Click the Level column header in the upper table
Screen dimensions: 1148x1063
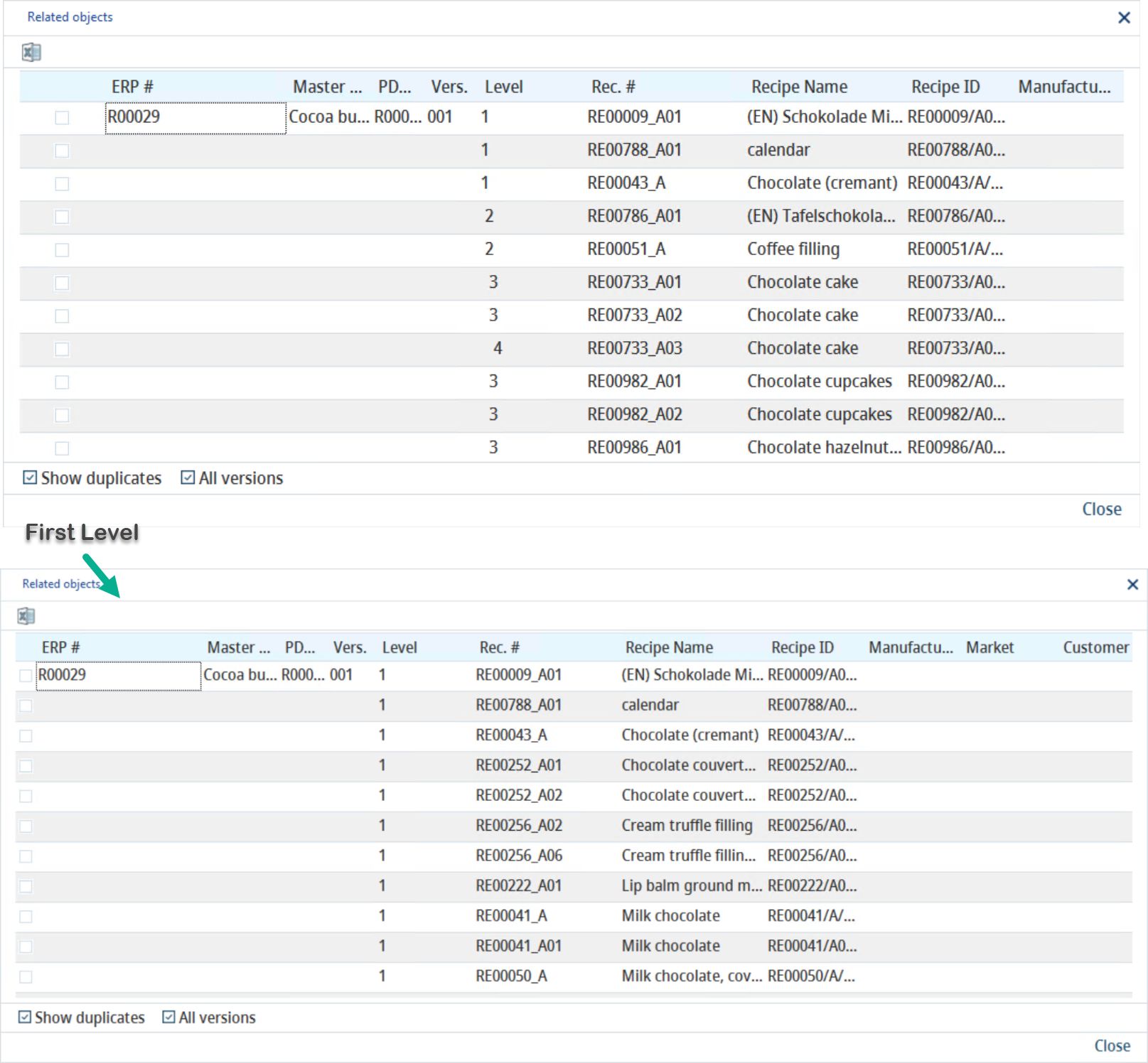click(x=504, y=87)
